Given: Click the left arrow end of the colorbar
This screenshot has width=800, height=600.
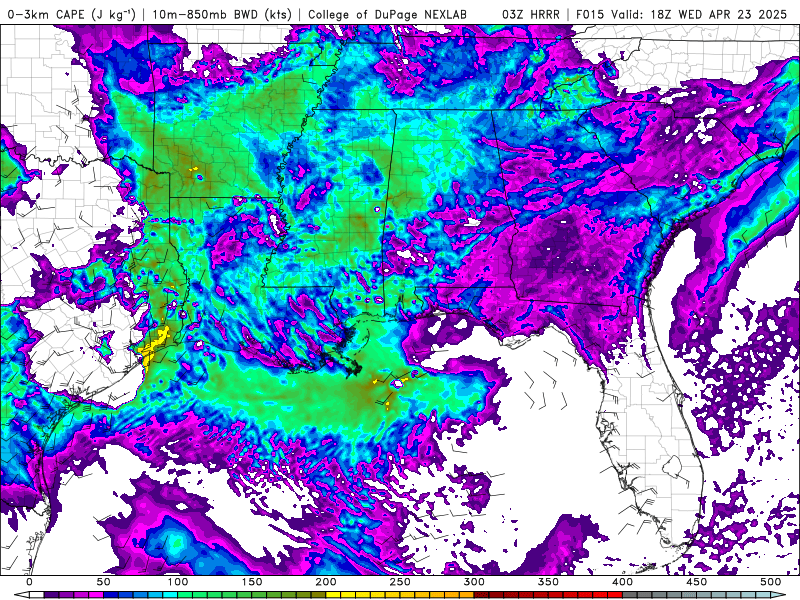Looking at the screenshot, I should (x=22, y=595).
